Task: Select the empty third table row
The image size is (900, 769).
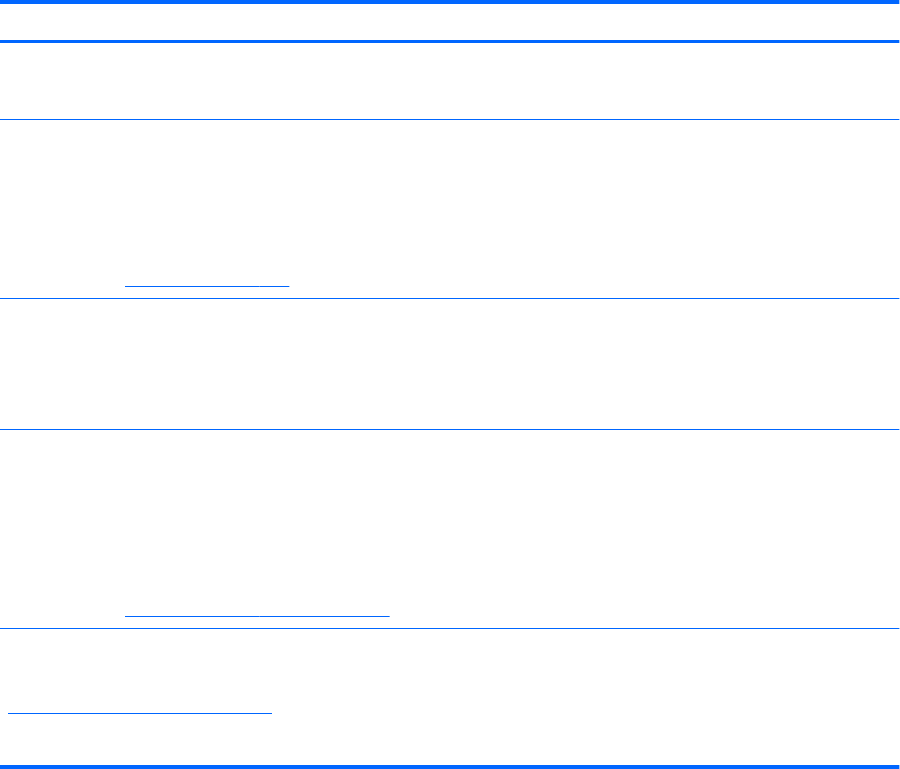Action: point(450,364)
